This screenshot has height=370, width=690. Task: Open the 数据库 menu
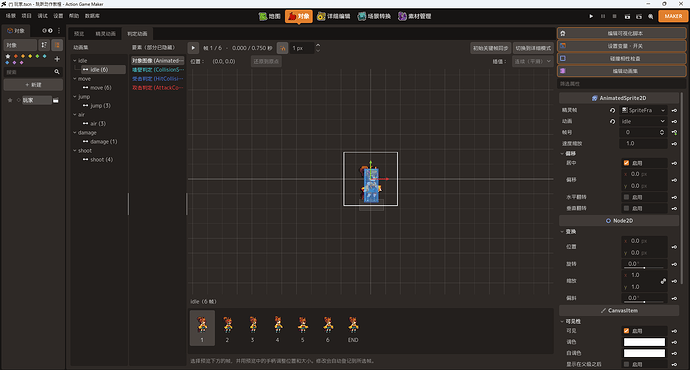pyautogui.click(x=92, y=16)
